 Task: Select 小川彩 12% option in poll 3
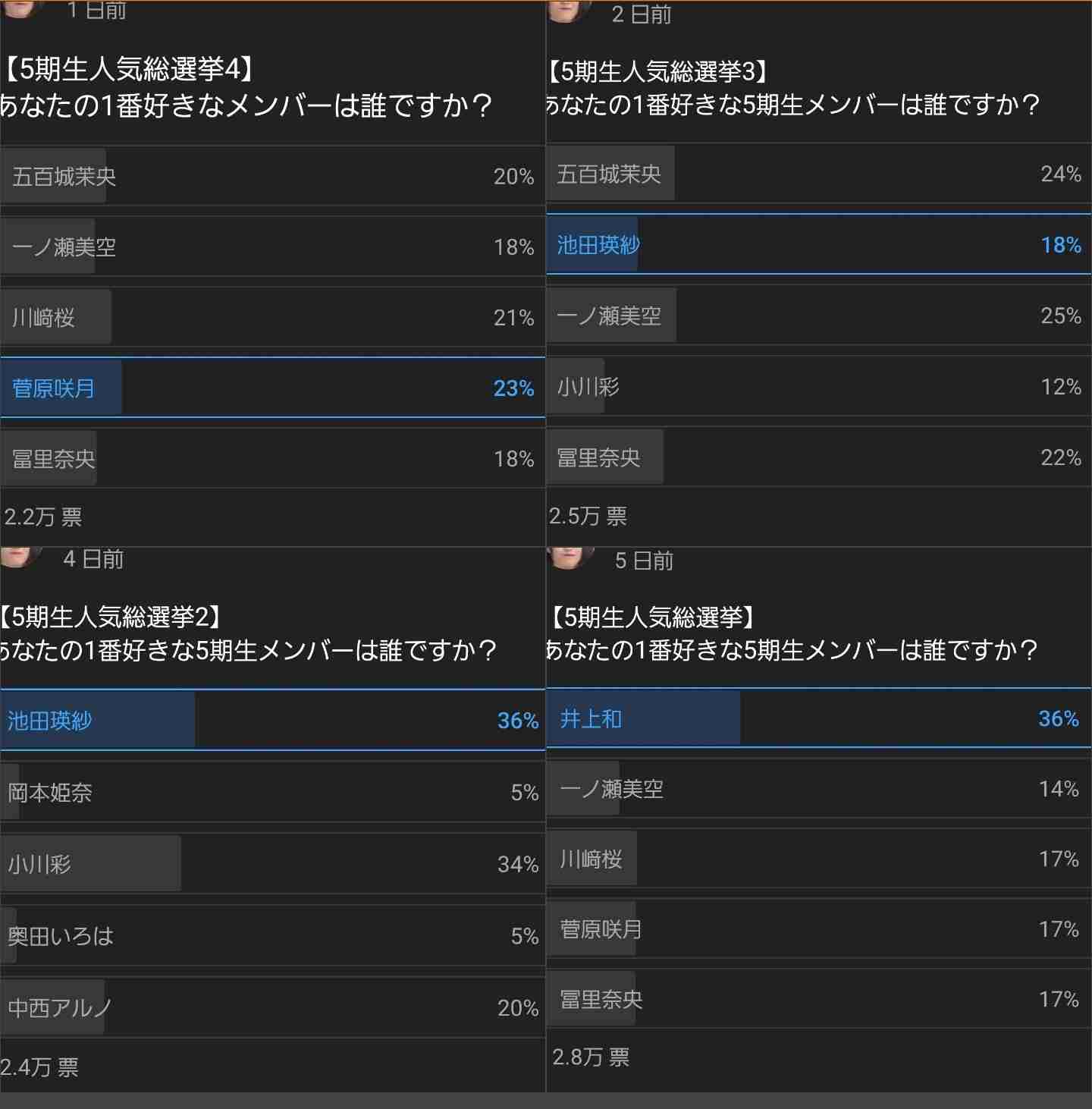click(819, 386)
